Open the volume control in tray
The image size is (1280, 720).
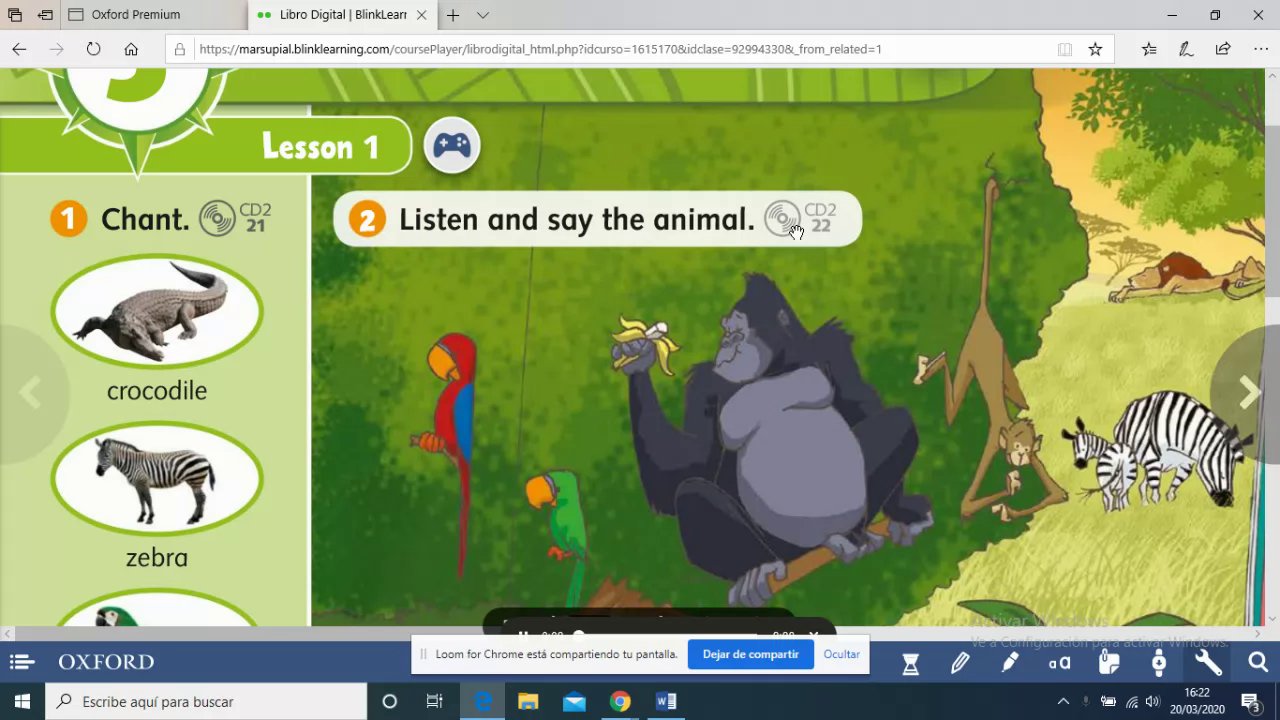1153,702
